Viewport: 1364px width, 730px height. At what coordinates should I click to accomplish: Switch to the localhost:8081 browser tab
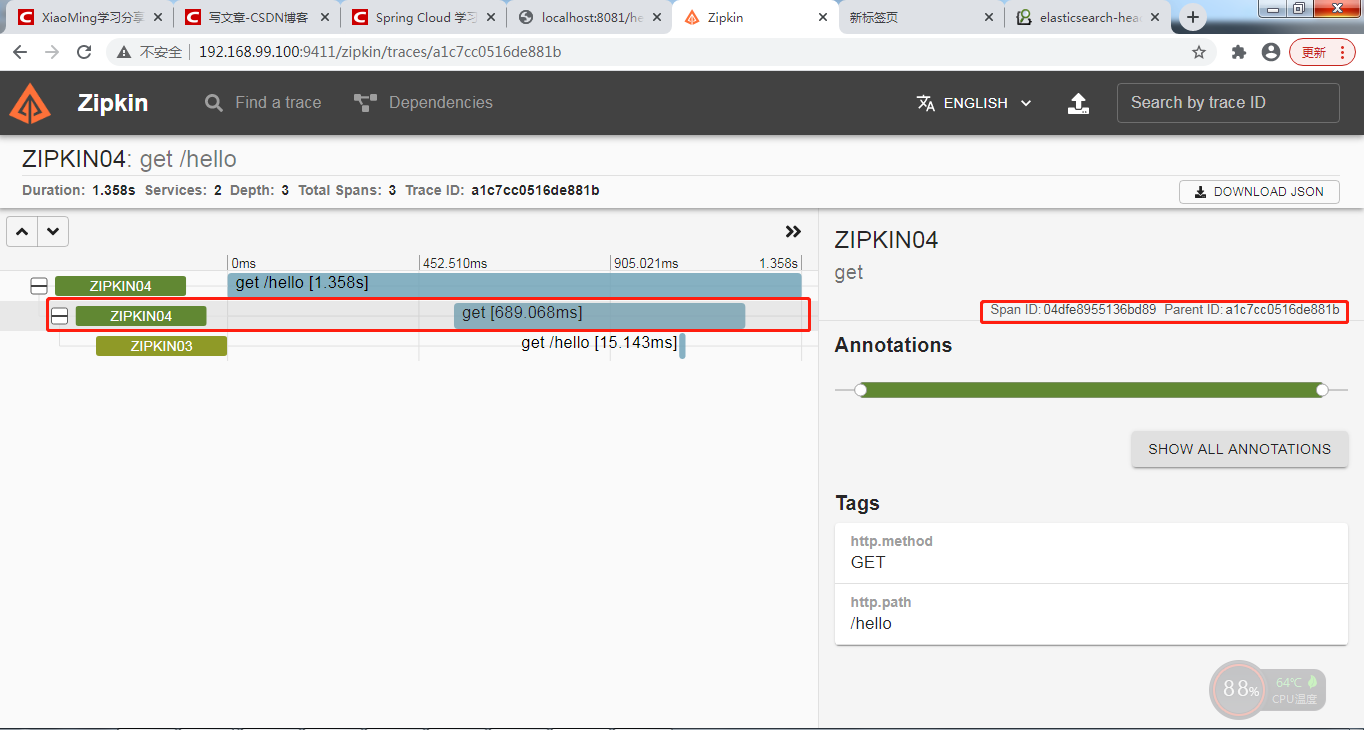[590, 17]
